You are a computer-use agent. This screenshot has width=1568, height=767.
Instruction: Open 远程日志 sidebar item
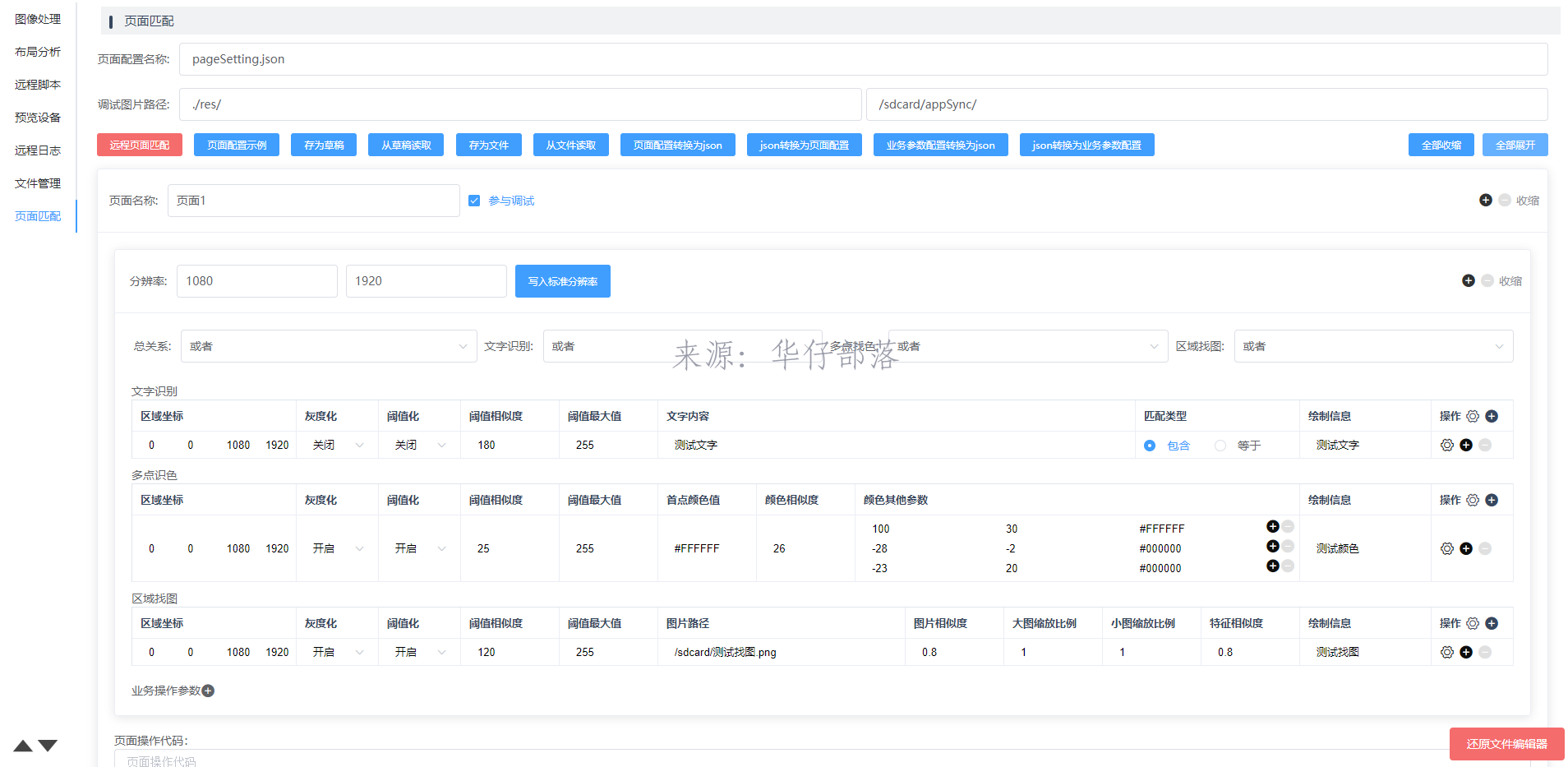(38, 150)
